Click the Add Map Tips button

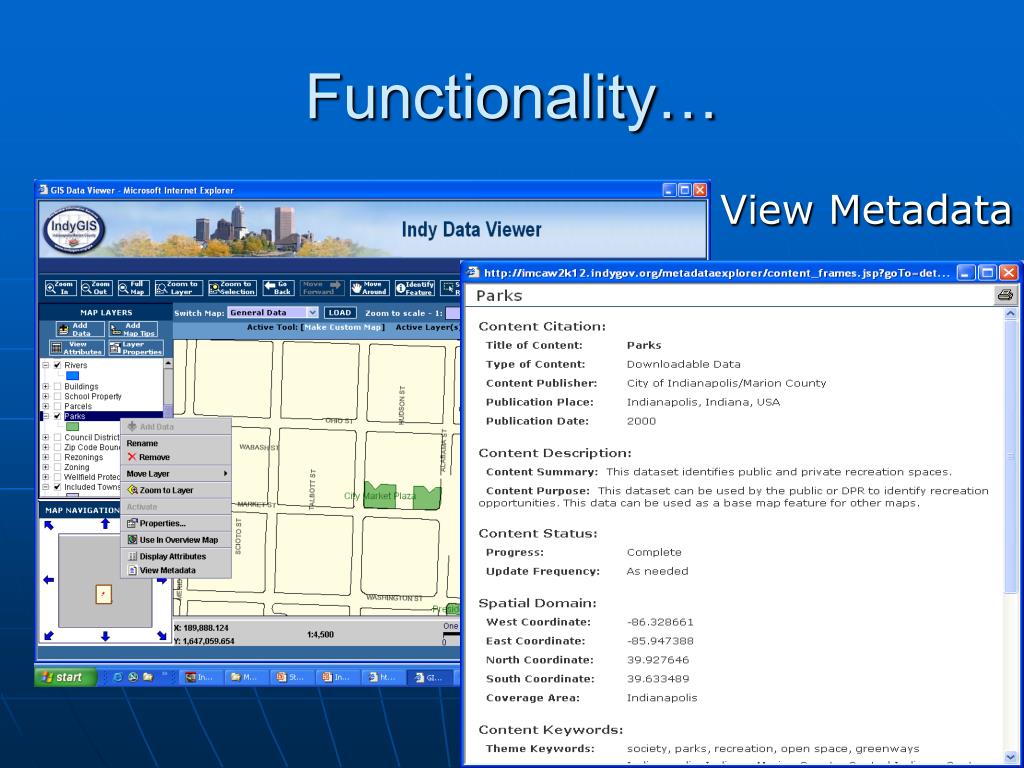point(133,329)
